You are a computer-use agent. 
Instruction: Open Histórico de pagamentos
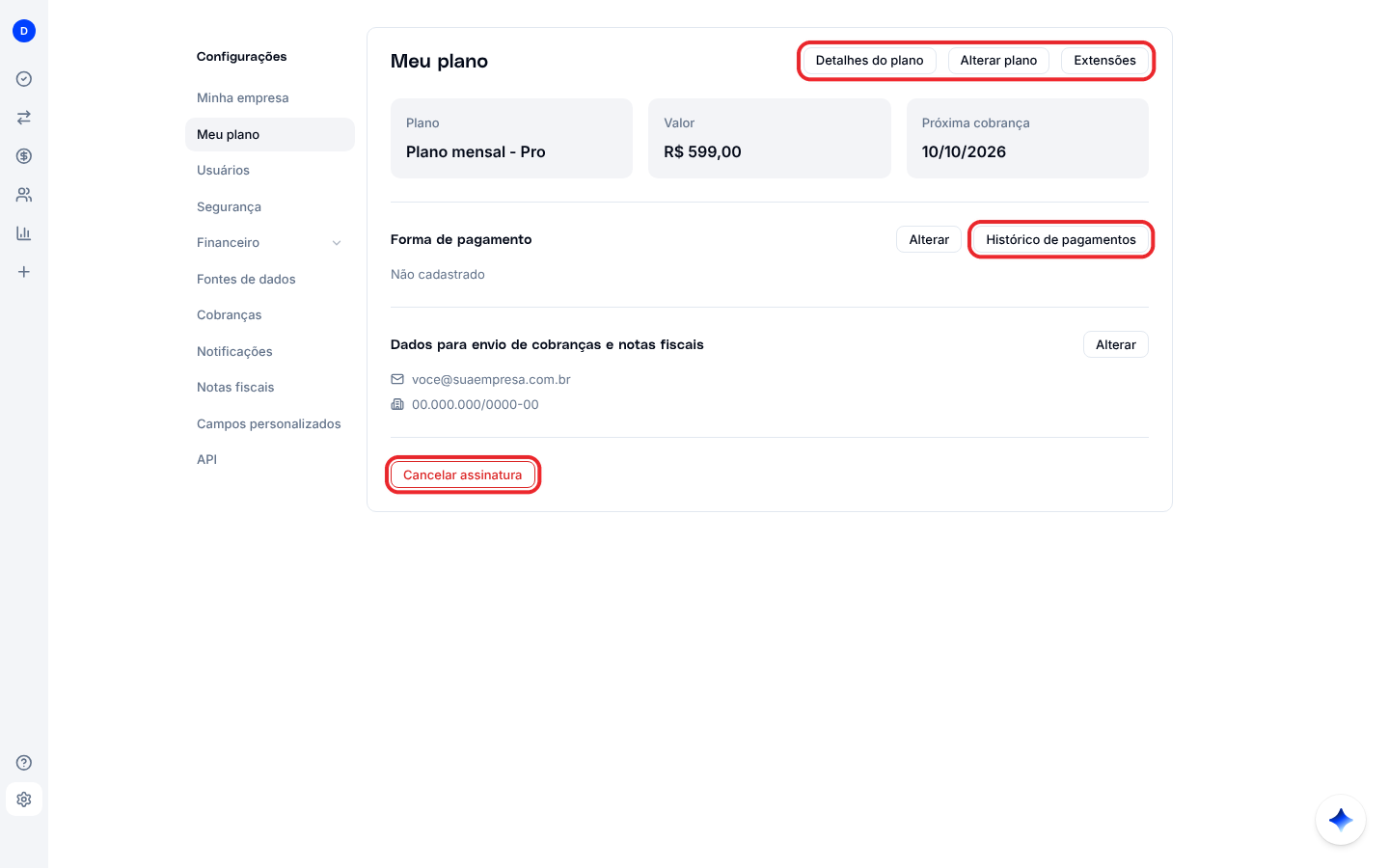click(1061, 239)
